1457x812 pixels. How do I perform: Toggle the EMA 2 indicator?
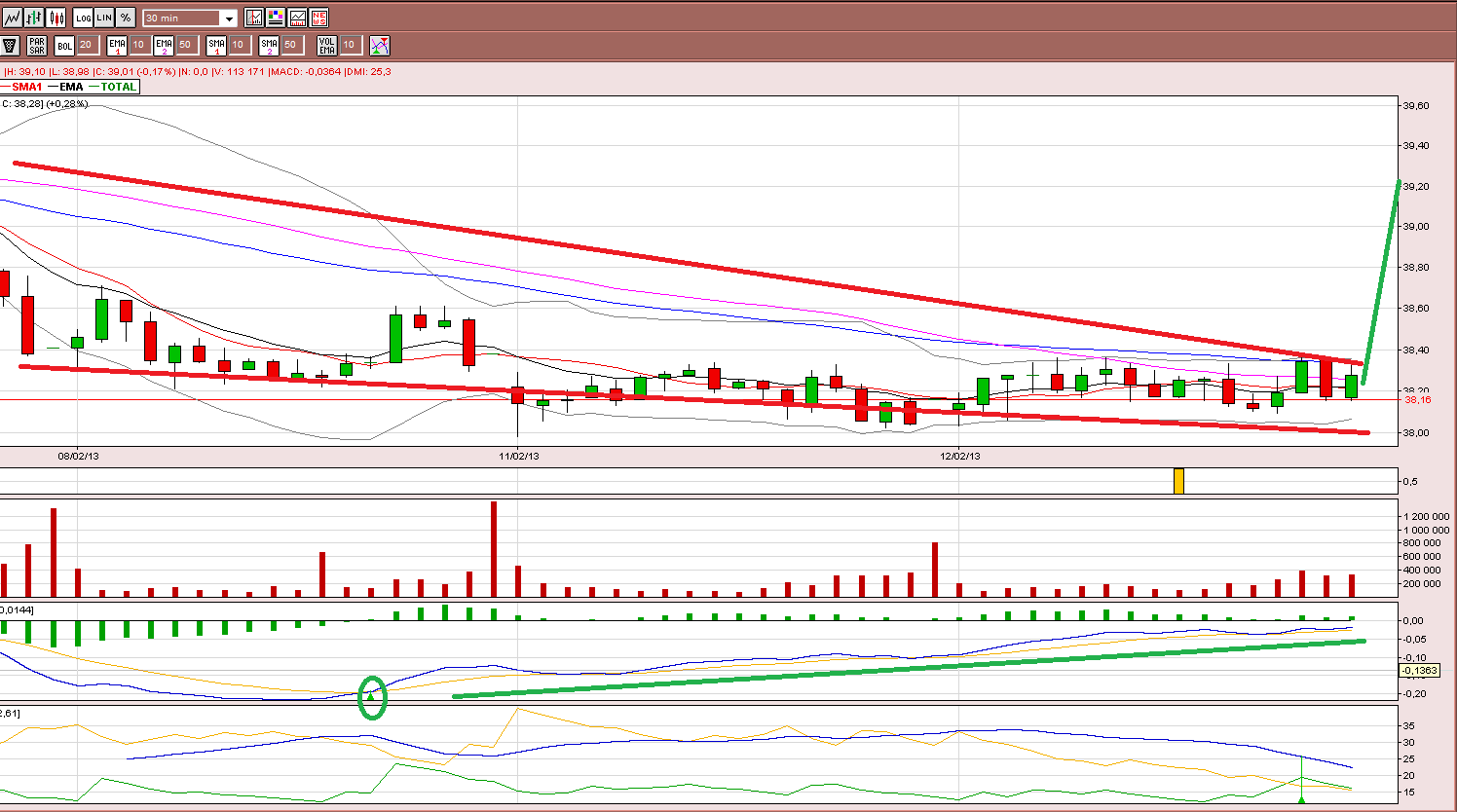pos(164,45)
